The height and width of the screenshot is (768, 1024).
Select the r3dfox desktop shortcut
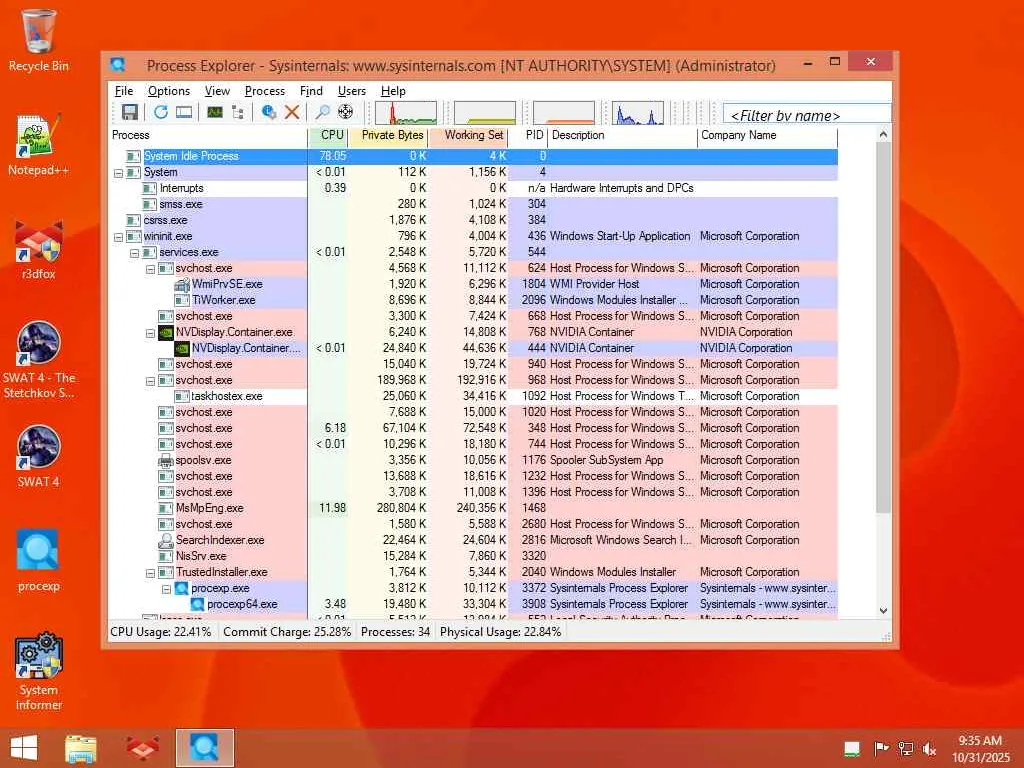pyautogui.click(x=39, y=249)
